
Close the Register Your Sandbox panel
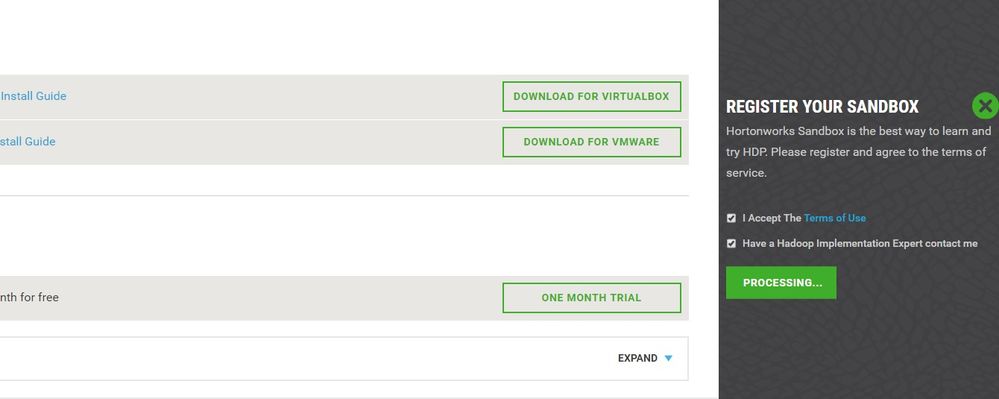coord(985,106)
